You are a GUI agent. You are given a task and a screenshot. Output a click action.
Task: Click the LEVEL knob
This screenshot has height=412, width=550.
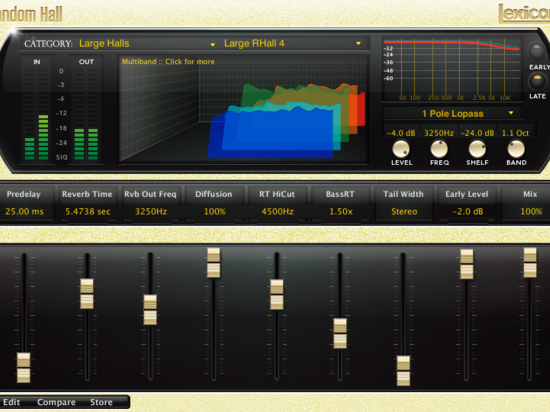click(x=401, y=149)
